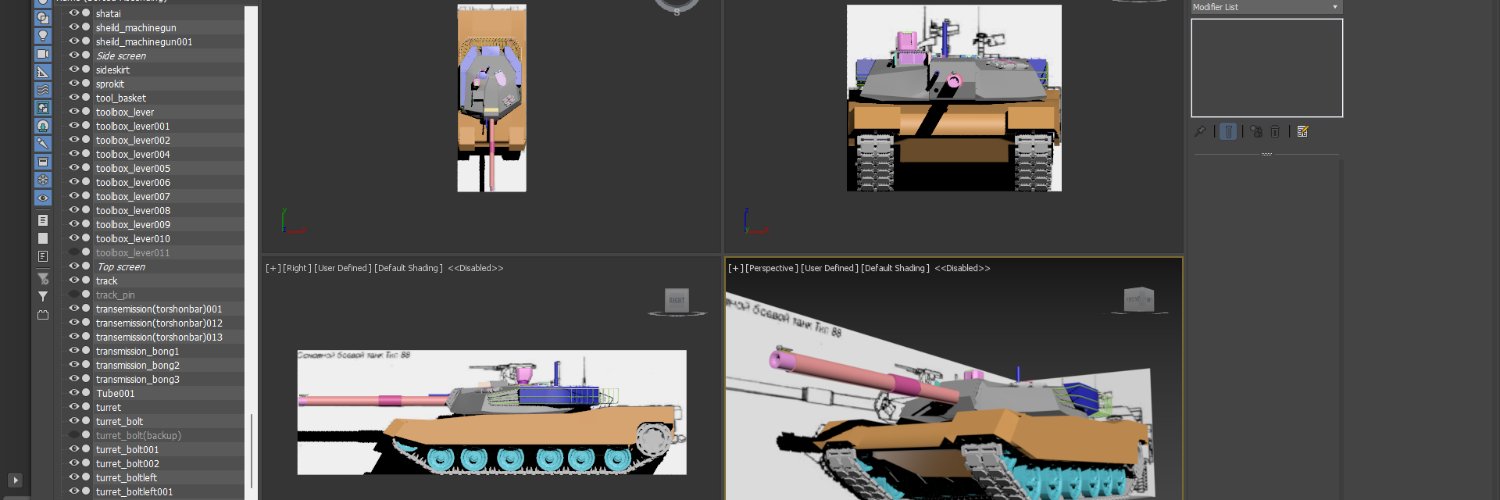This screenshot has height=500, width=1500.
Task: Open Right viewport [User Defined] menu
Action: pyautogui.click(x=342, y=268)
